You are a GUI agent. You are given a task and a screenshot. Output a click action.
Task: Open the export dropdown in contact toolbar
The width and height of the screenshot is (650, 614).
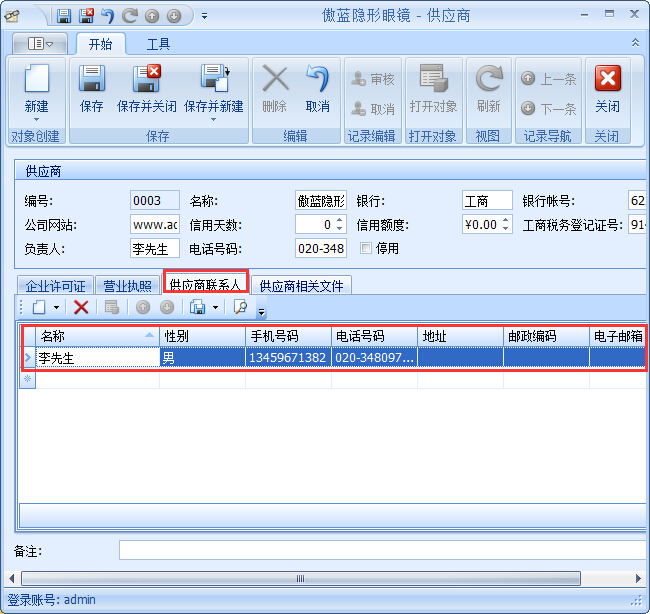click(x=215, y=308)
